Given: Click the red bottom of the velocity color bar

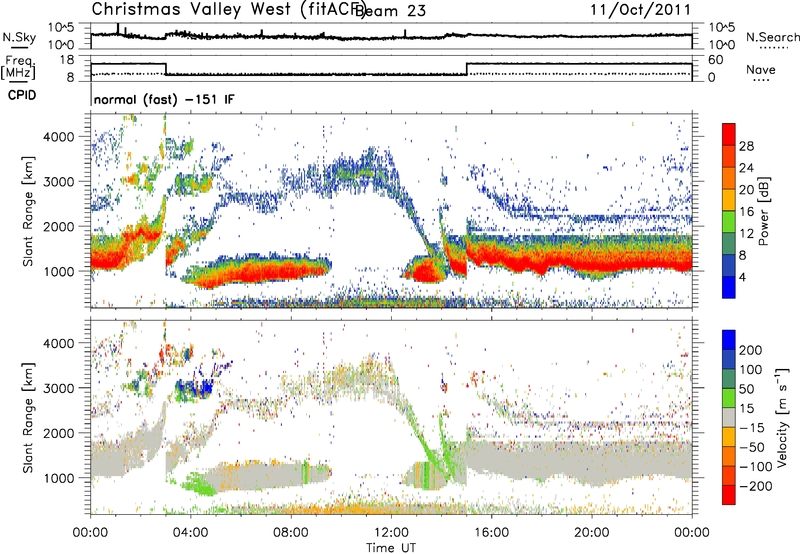Looking at the screenshot, I should pyautogui.click(x=729, y=495).
